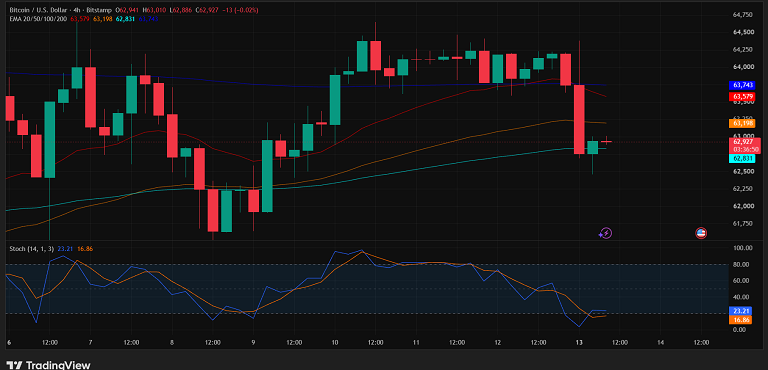Click the 60.00 Stoch scale level
768x370 pixels.
click(x=742, y=281)
